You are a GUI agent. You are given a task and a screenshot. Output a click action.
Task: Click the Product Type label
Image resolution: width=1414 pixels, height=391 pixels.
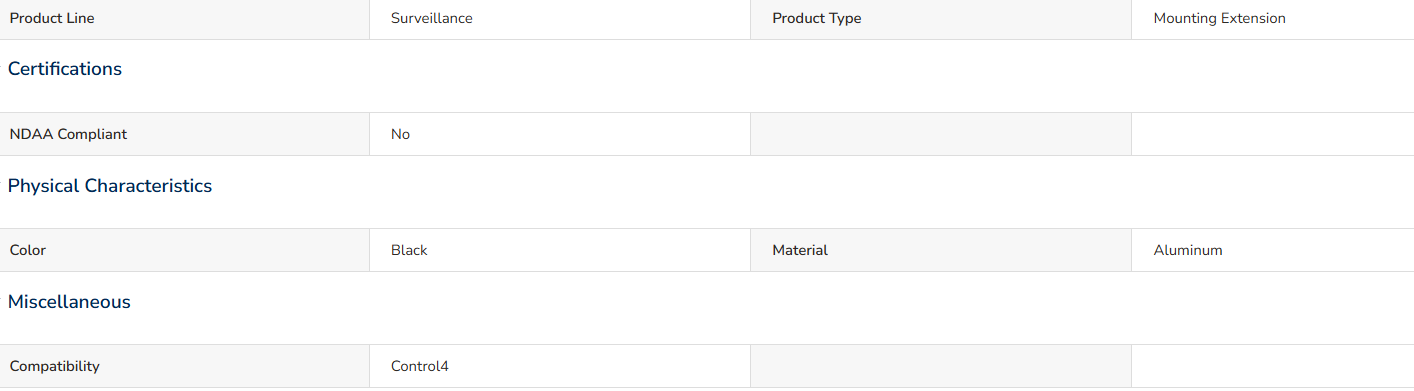click(816, 19)
